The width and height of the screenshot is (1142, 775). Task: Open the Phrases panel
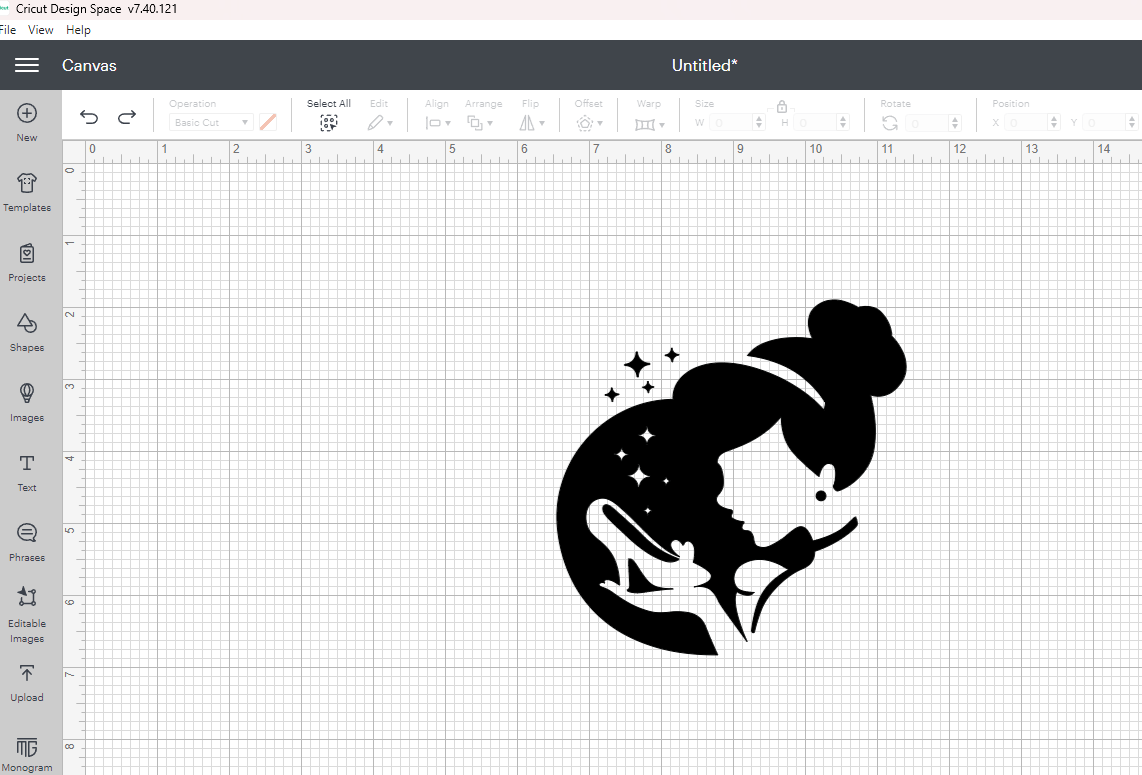[x=27, y=542]
